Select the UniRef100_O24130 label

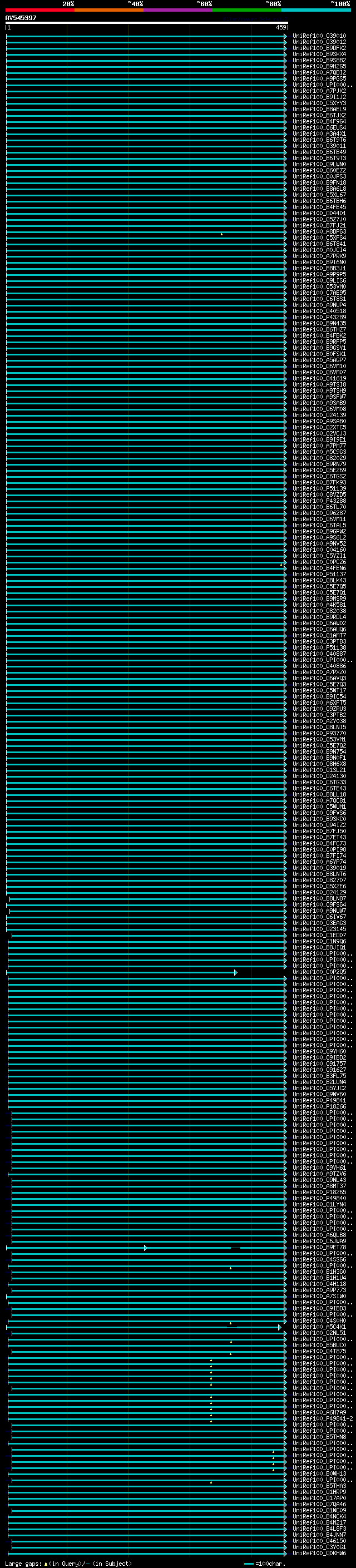(319, 776)
